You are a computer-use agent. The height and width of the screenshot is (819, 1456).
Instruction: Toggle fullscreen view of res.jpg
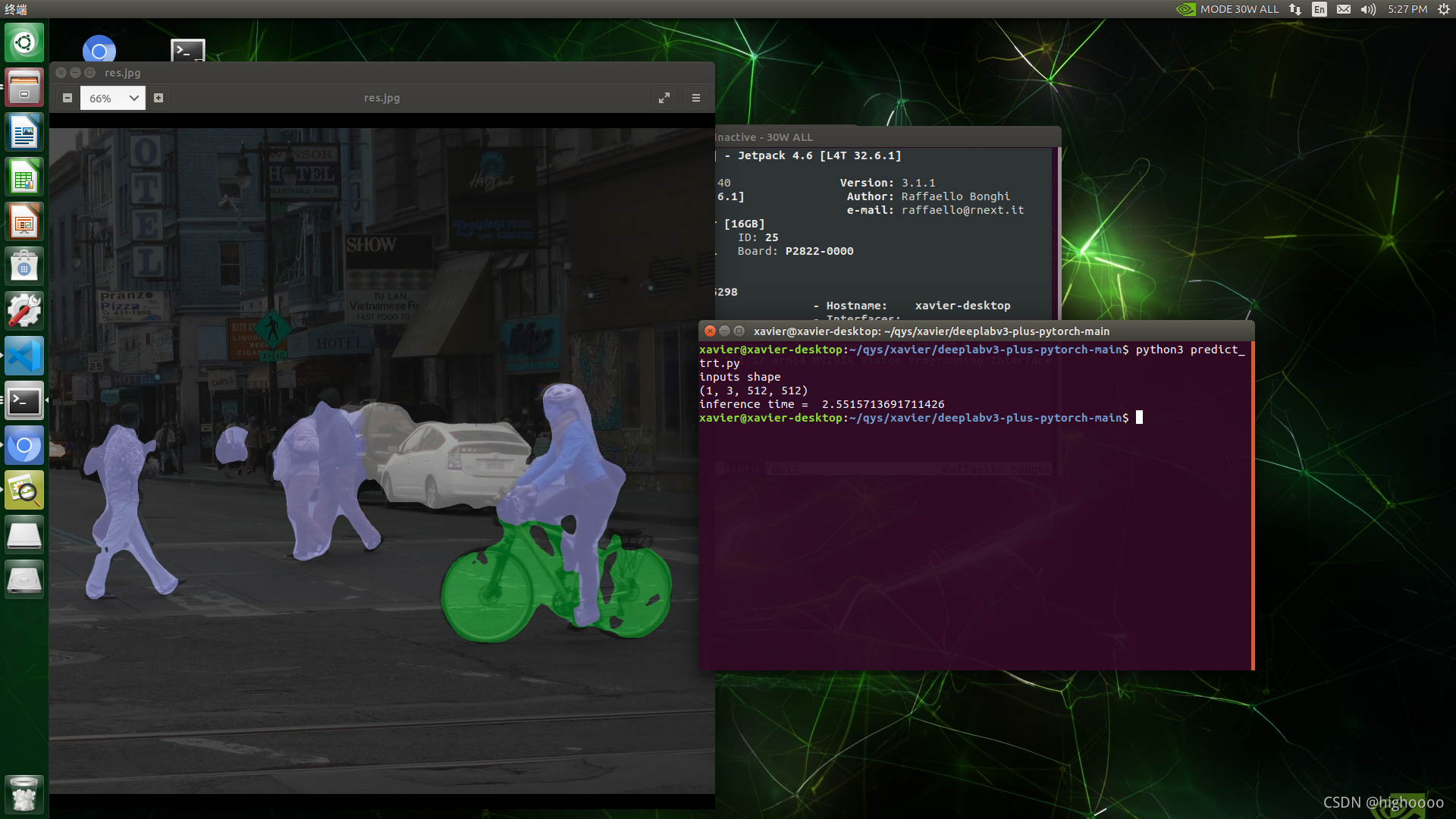(664, 98)
